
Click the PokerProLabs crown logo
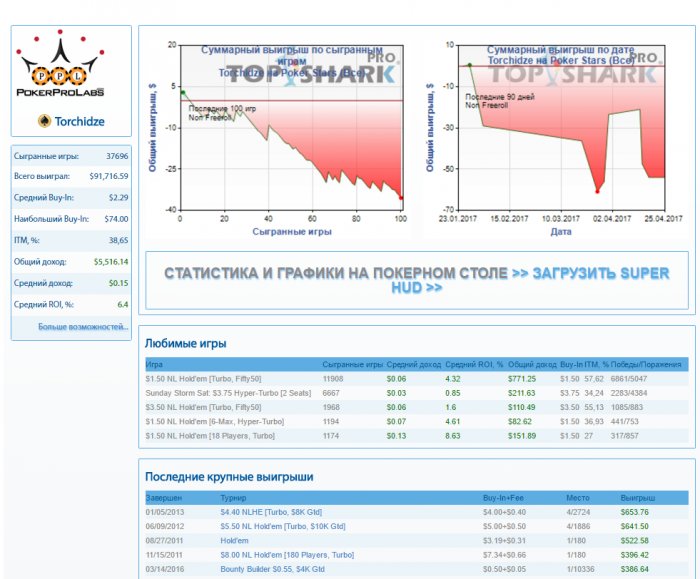[x=60, y=63]
